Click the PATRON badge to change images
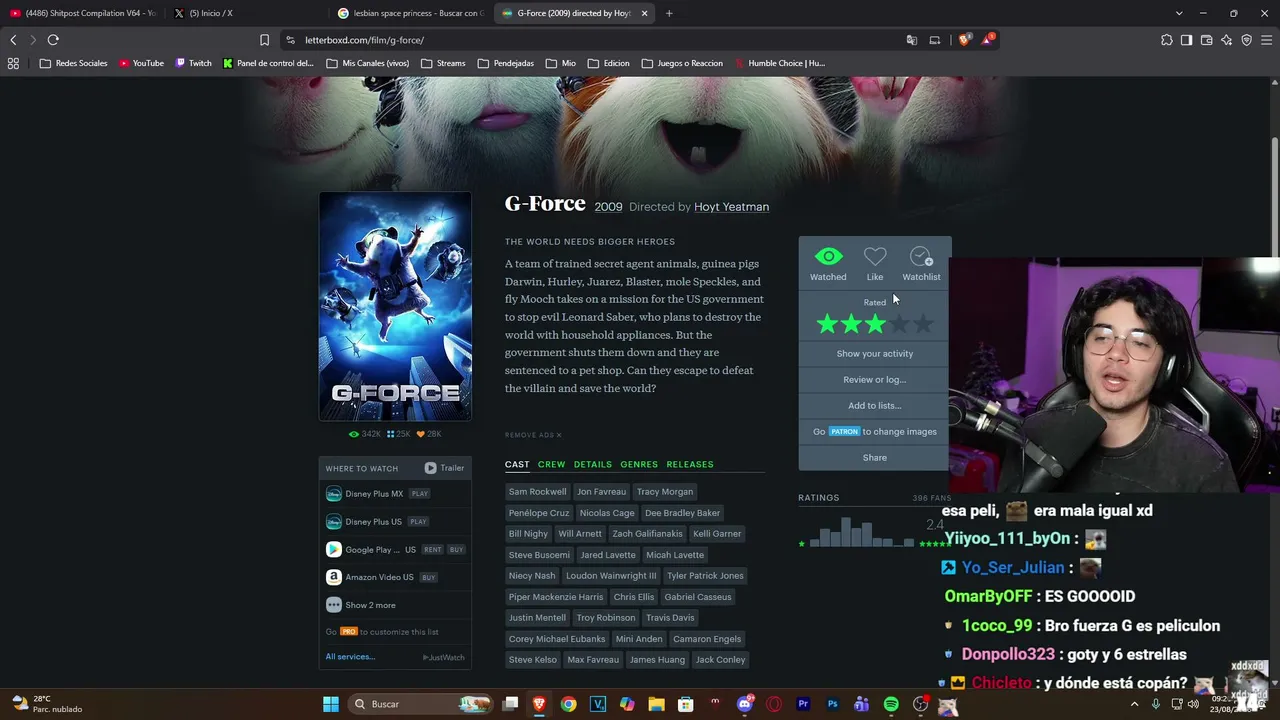1280x720 pixels. tap(844, 432)
